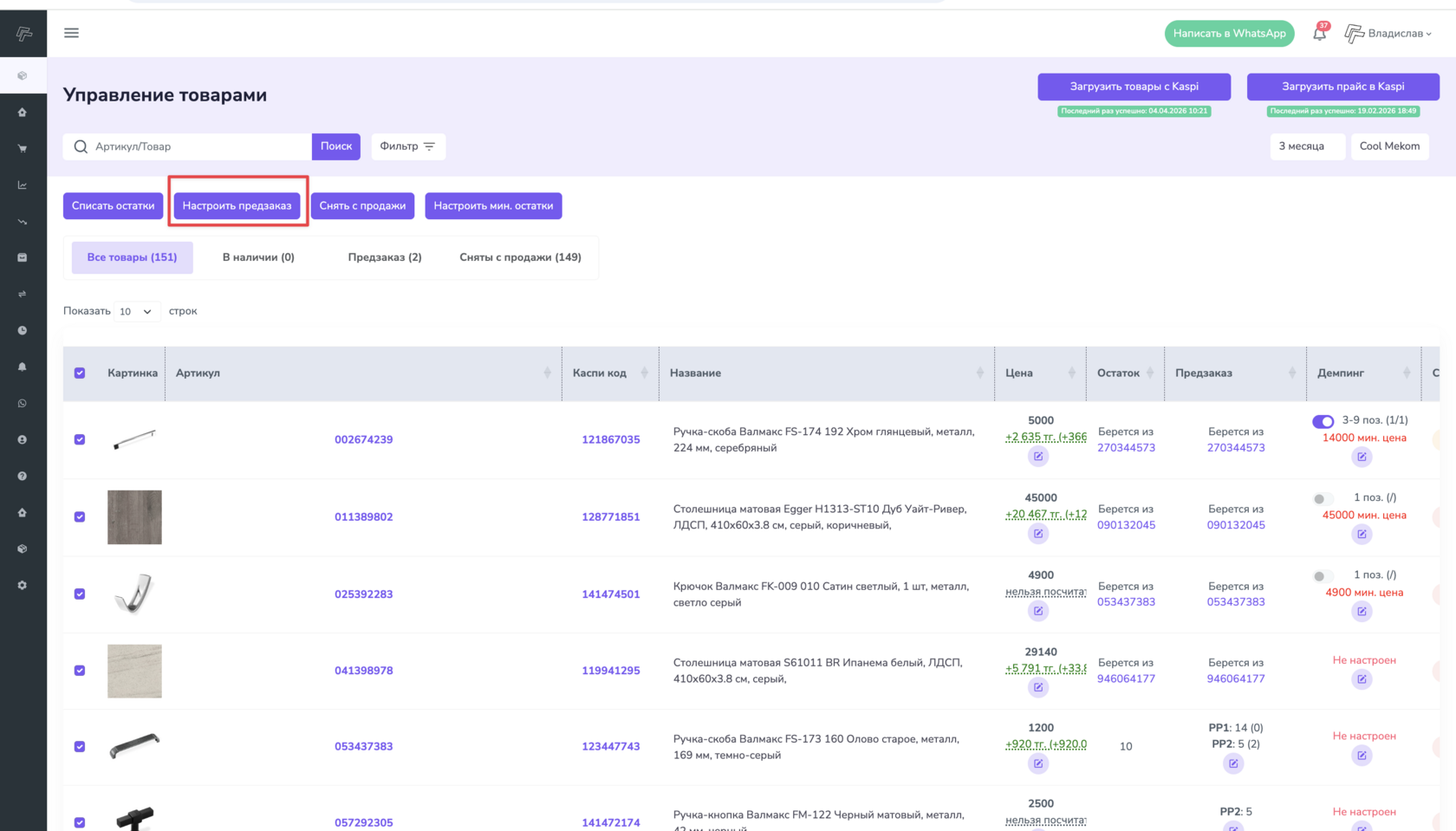Click the Артикул/Товар search field

[x=198, y=146]
